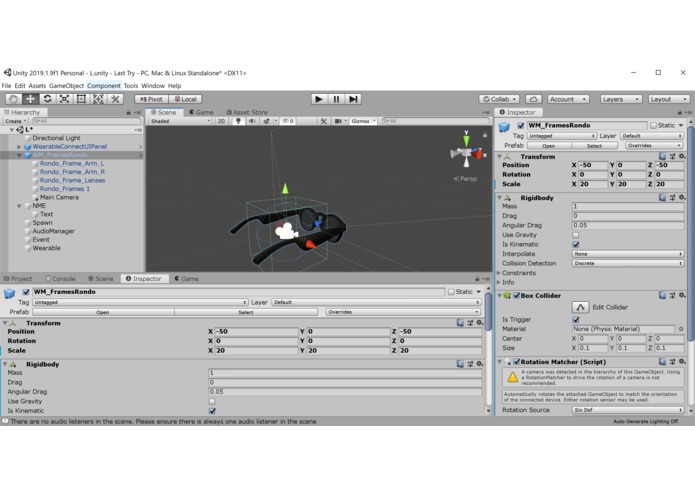Toggle WM_FramesRondo active checkbox in right Inspector
Viewport: 695px width, 494px height.
(x=521, y=126)
